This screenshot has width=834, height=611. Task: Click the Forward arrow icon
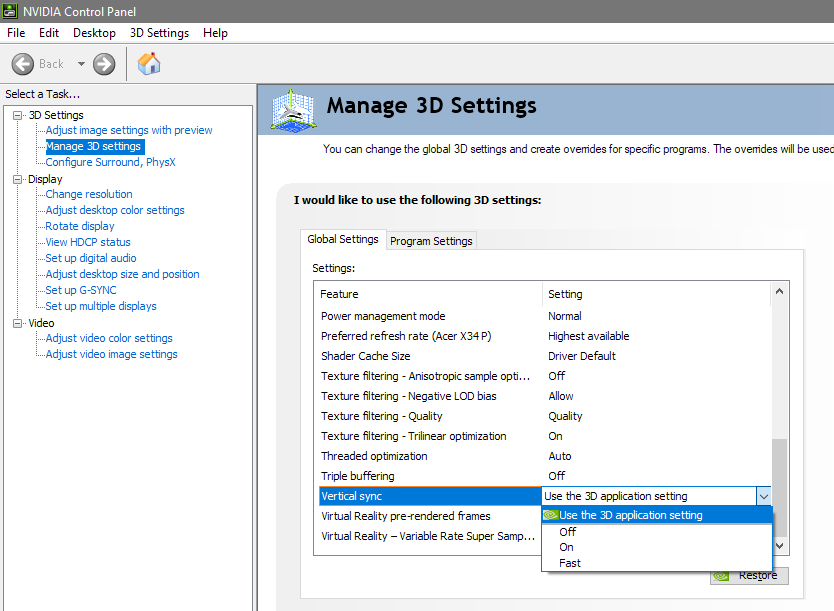(104, 64)
